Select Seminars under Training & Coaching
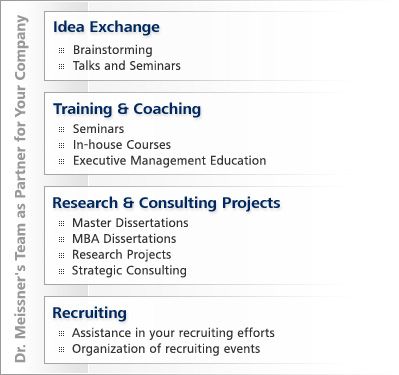The image size is (399, 375). (98, 129)
